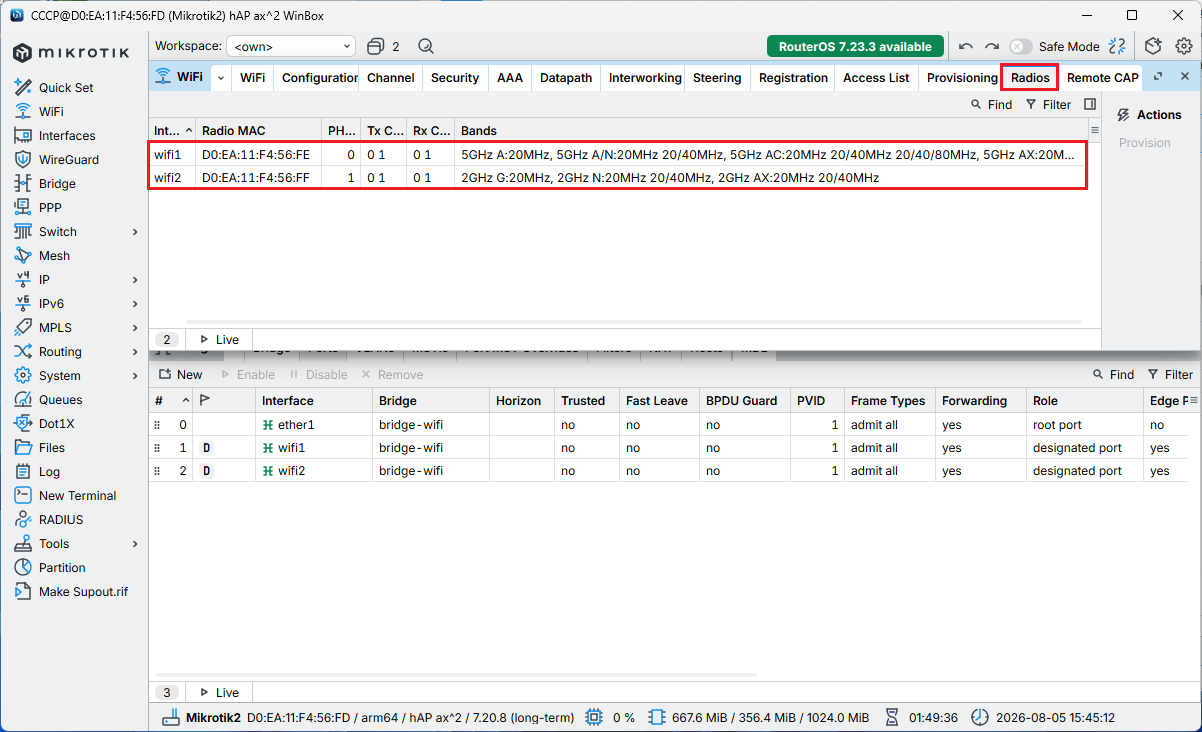Click the RouterOS 7.23.3 available button
Screen dimensions: 1202x732
point(855,46)
